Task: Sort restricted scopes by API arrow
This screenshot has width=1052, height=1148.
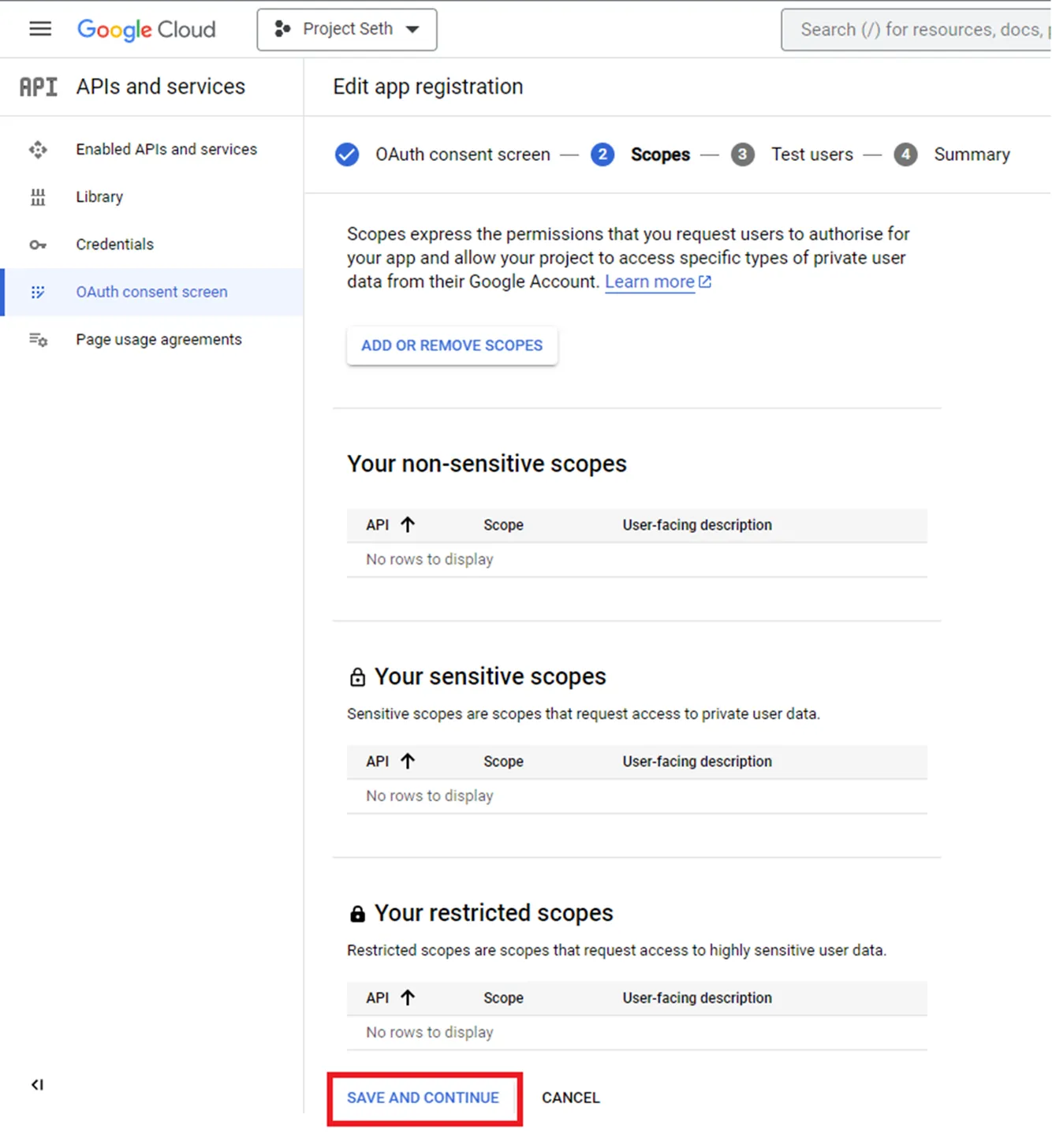Action: pyautogui.click(x=407, y=998)
